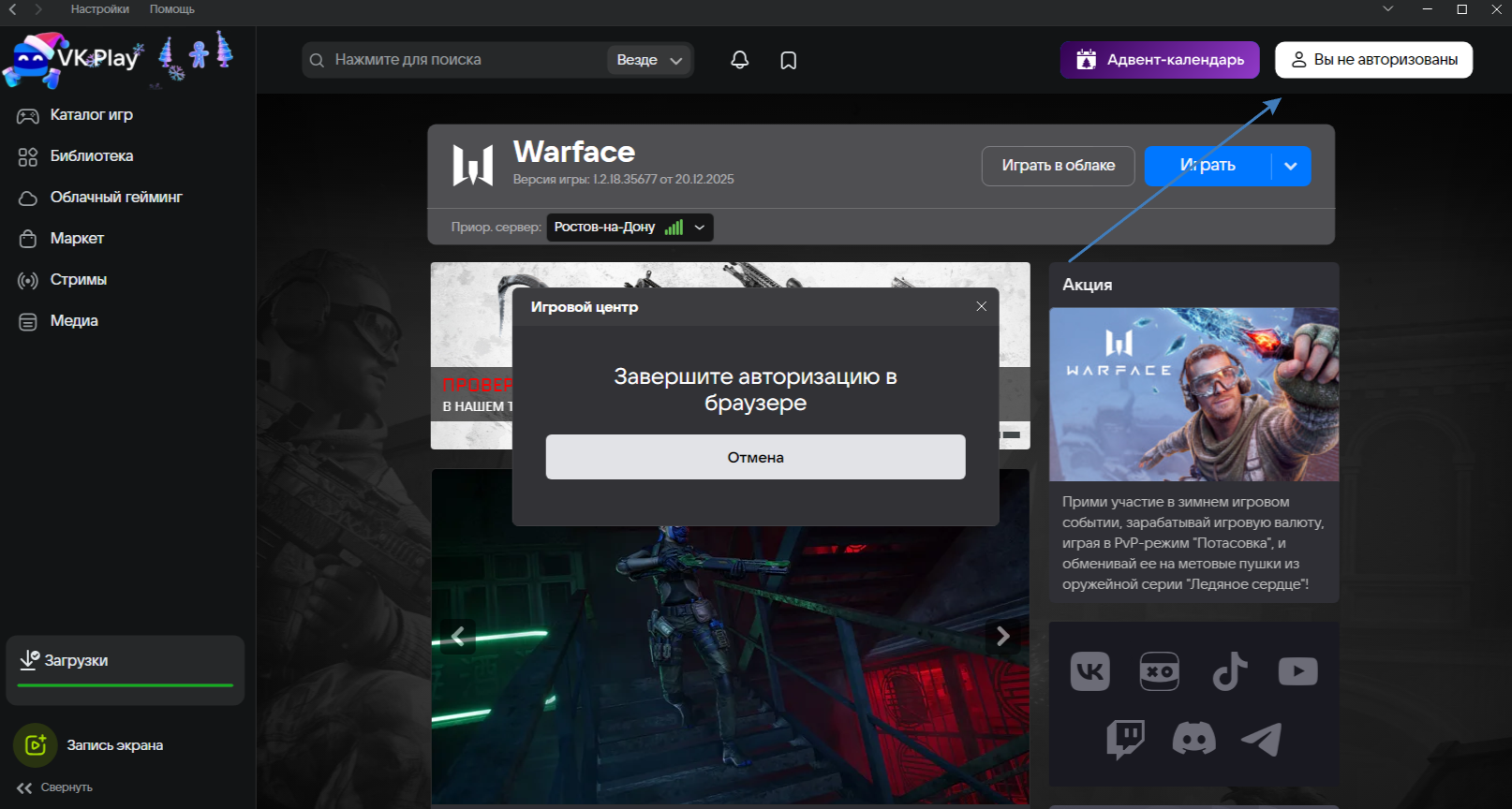The width and height of the screenshot is (1512, 809).
Task: Click the green Загрузки progress bar
Action: pos(126,685)
